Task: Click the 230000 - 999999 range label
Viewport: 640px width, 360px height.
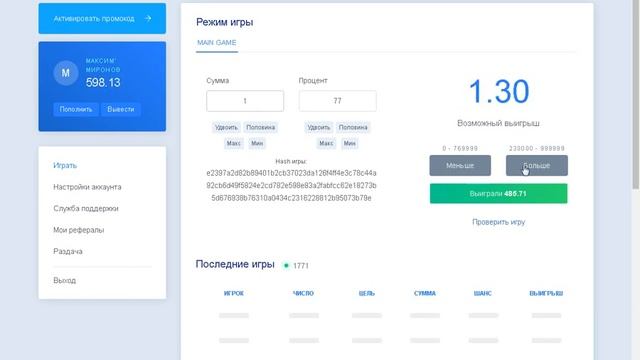Action: (537, 148)
